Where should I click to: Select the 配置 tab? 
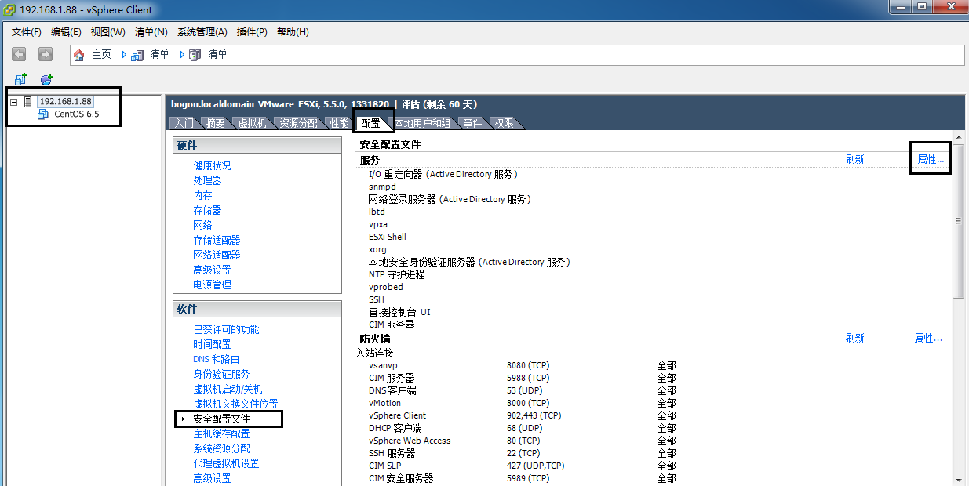(x=371, y=123)
